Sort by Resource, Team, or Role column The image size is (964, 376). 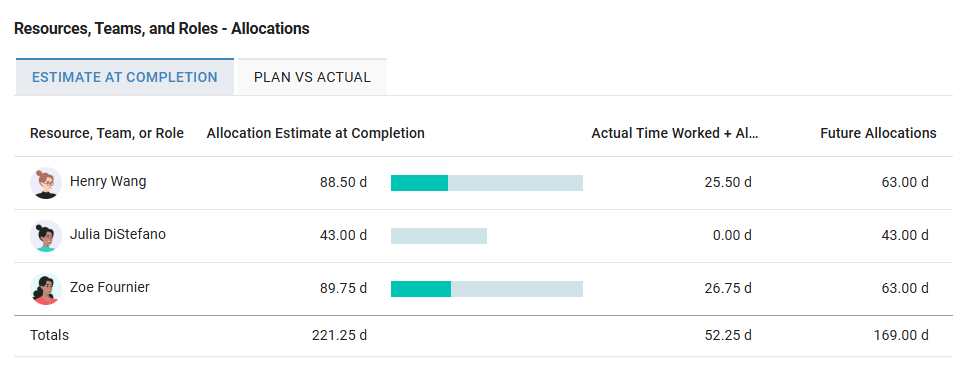point(107,133)
